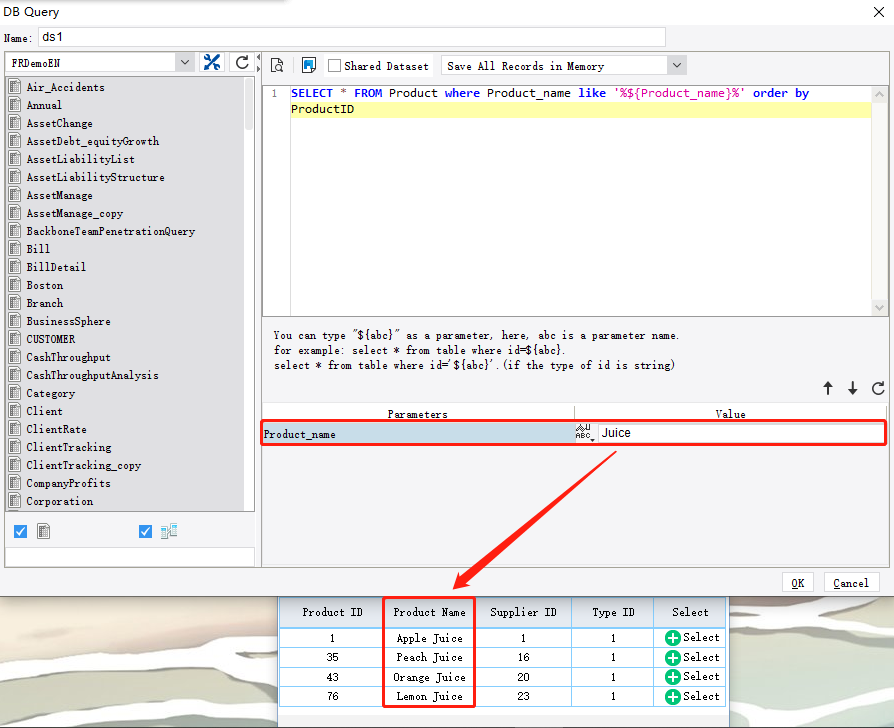Open the Save All Records in Memory dropdown
Viewport: 894px width, 728px height.
pos(676,64)
